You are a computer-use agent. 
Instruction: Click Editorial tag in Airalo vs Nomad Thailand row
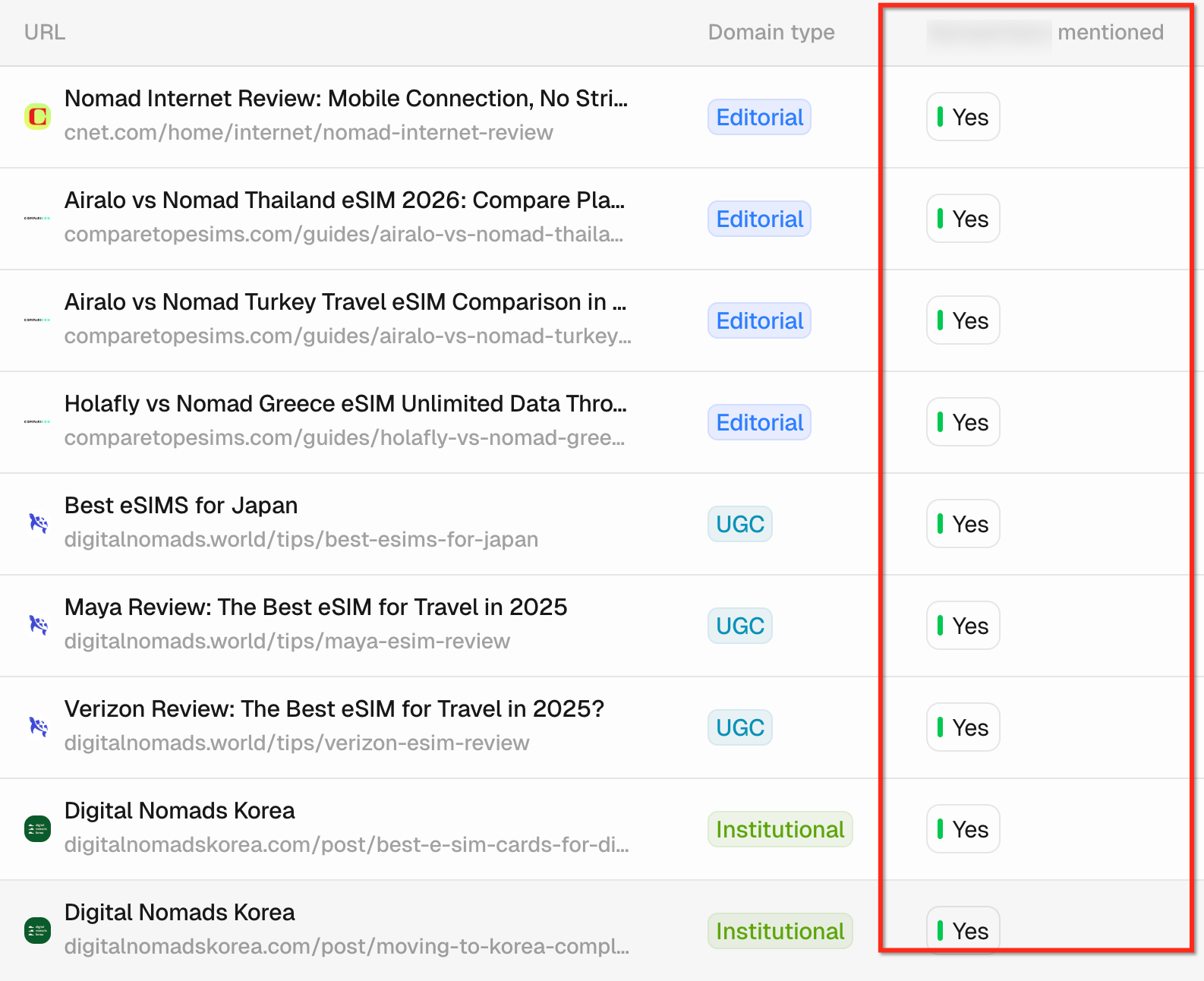[x=759, y=219]
